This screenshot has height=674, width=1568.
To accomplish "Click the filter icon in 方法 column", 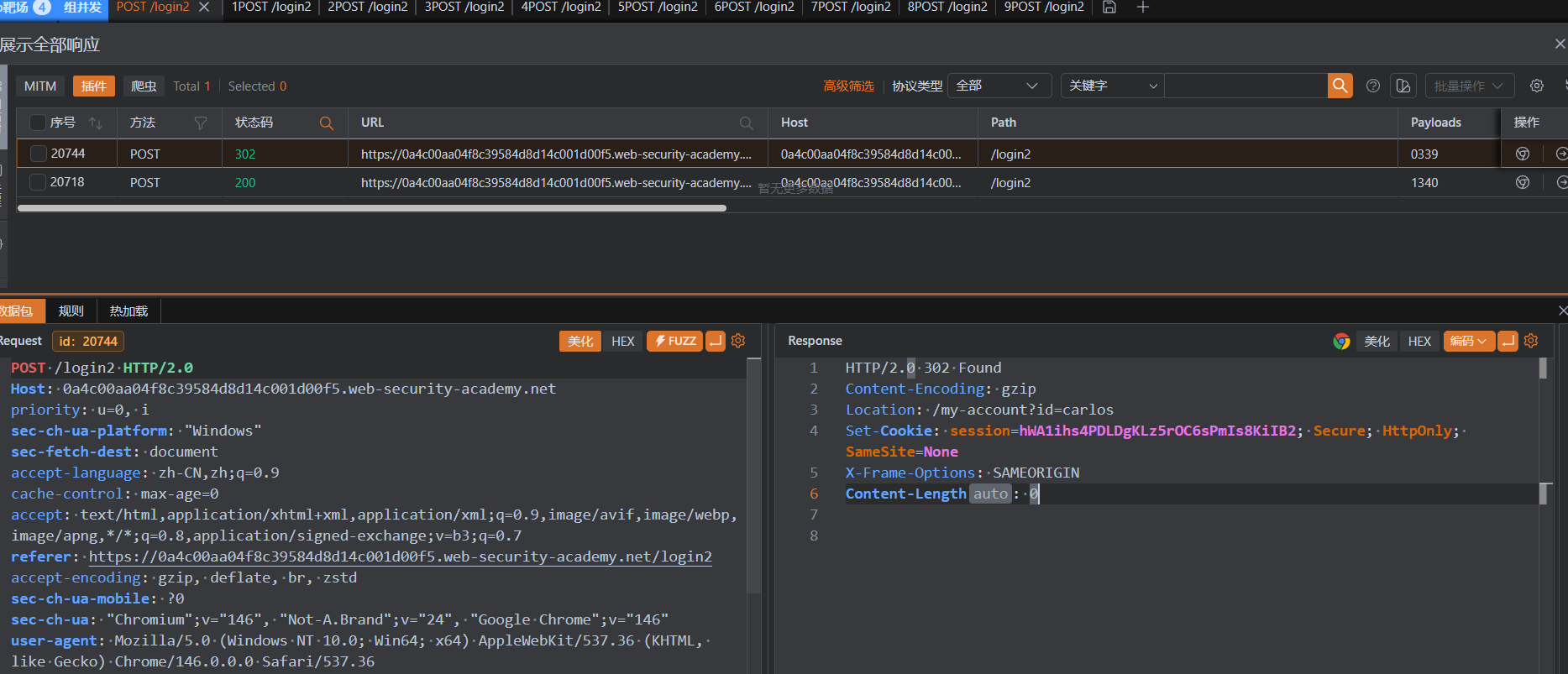I will (201, 123).
